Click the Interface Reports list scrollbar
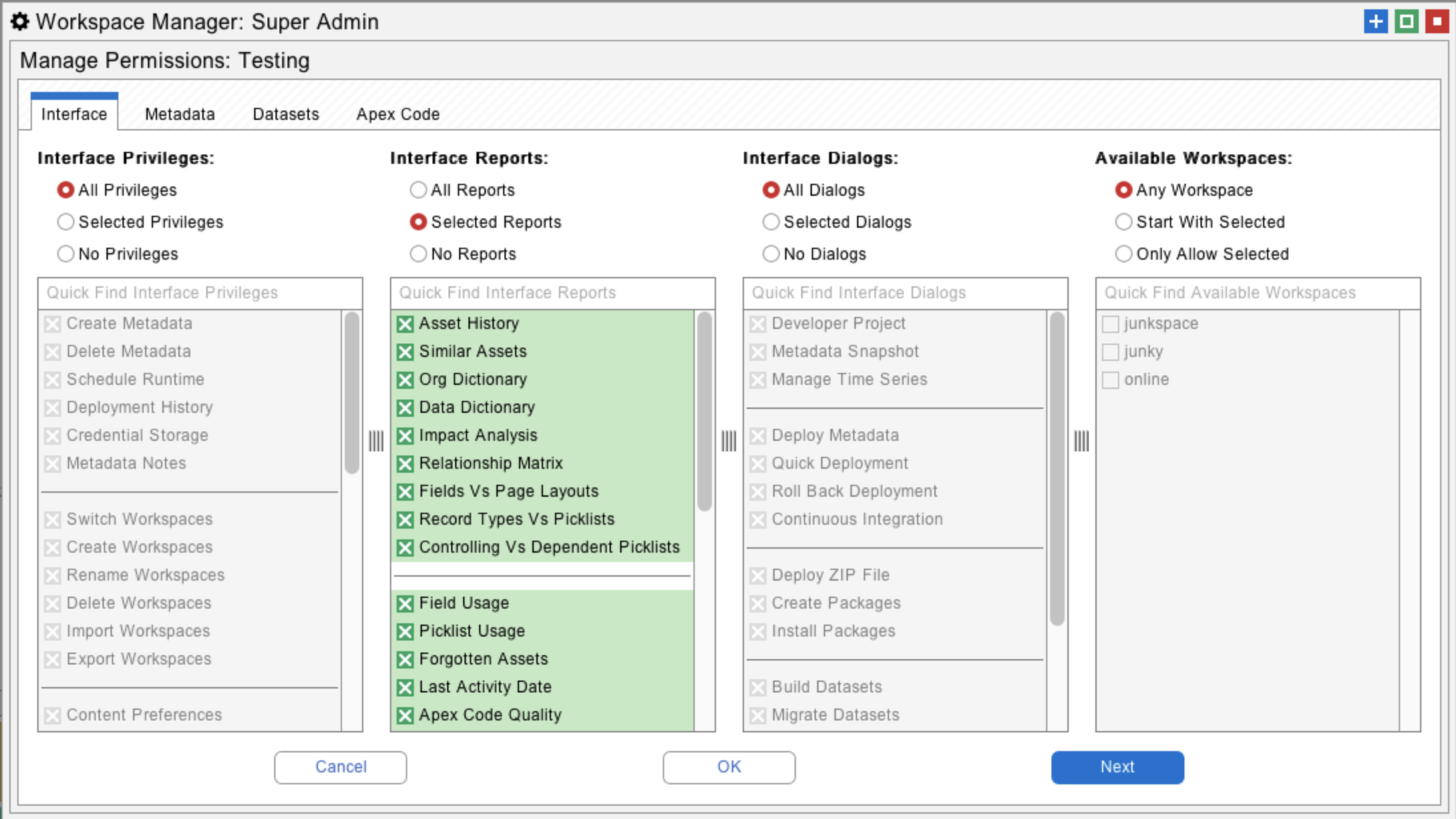The height and width of the screenshot is (819, 1456). tap(705, 411)
